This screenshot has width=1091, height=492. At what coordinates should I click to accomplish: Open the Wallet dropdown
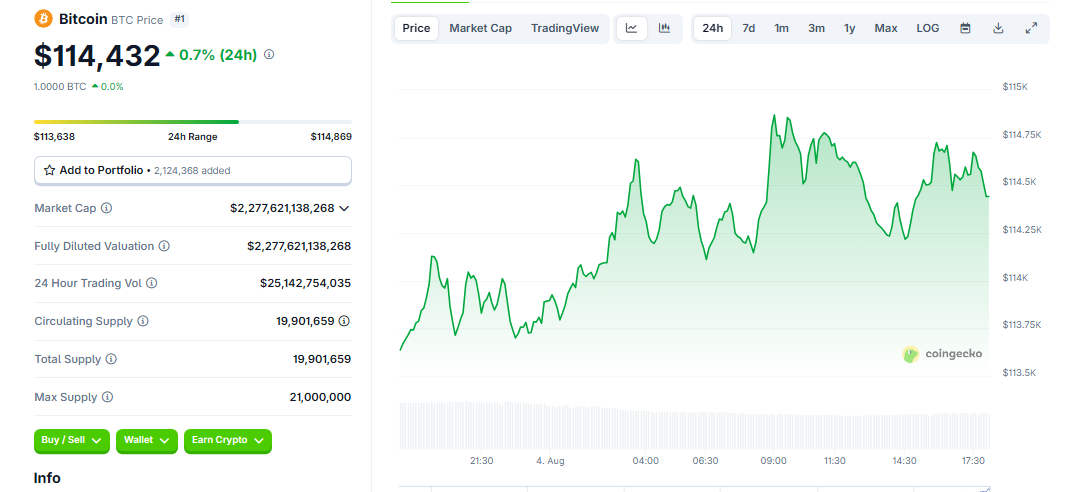point(146,440)
